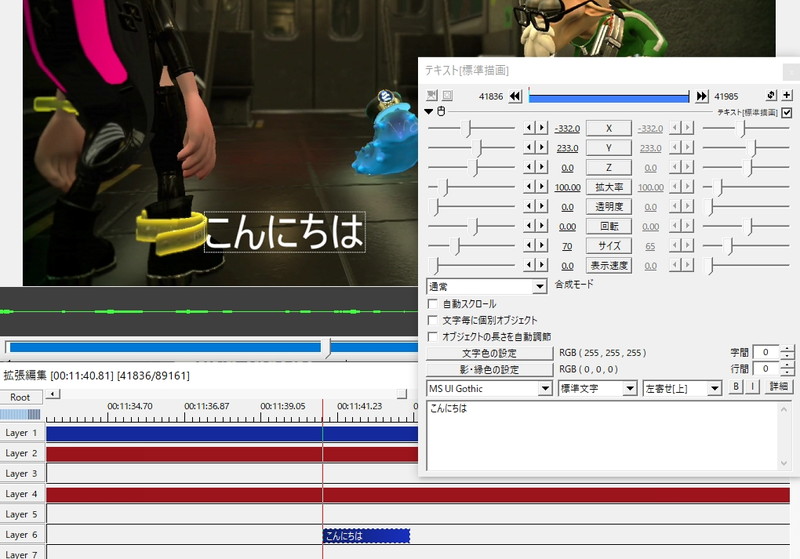Click the 字間 value input field
800x559 pixels.
pos(767,352)
